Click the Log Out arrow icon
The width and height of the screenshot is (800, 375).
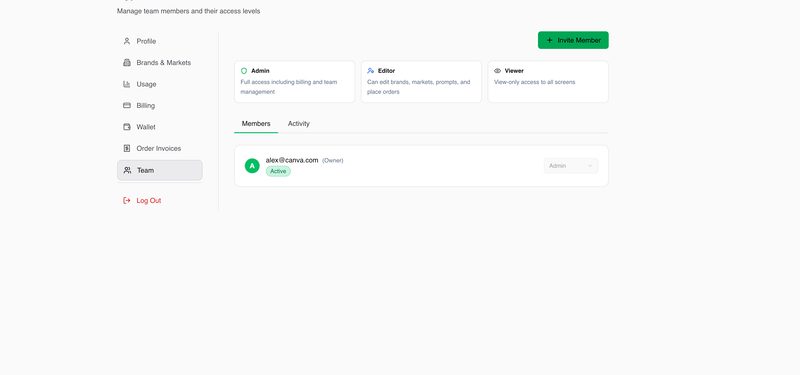click(x=127, y=201)
